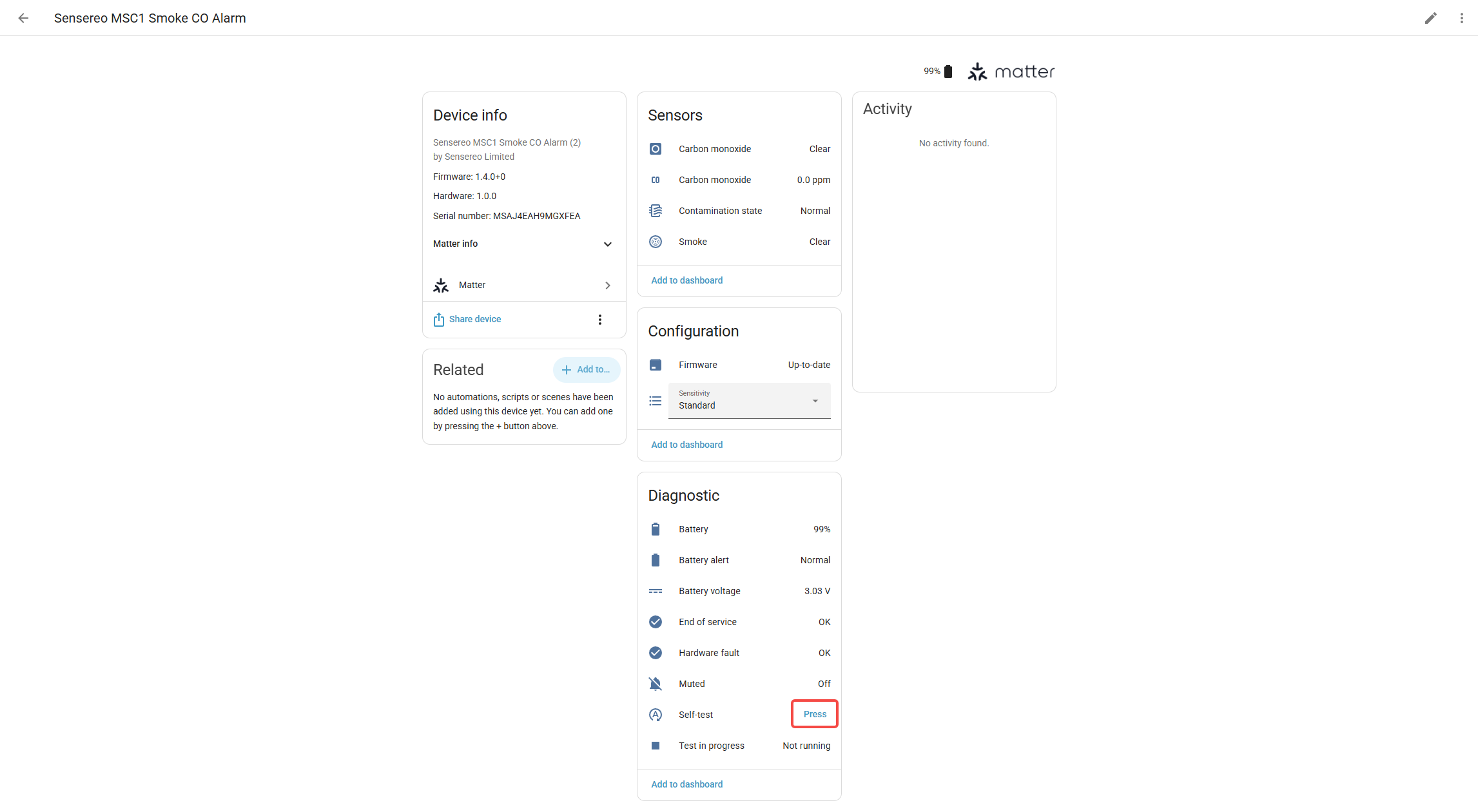Open Carbon monoxide 0.0 ppm value
Viewport: 1478px width, 812px height.
click(x=813, y=180)
